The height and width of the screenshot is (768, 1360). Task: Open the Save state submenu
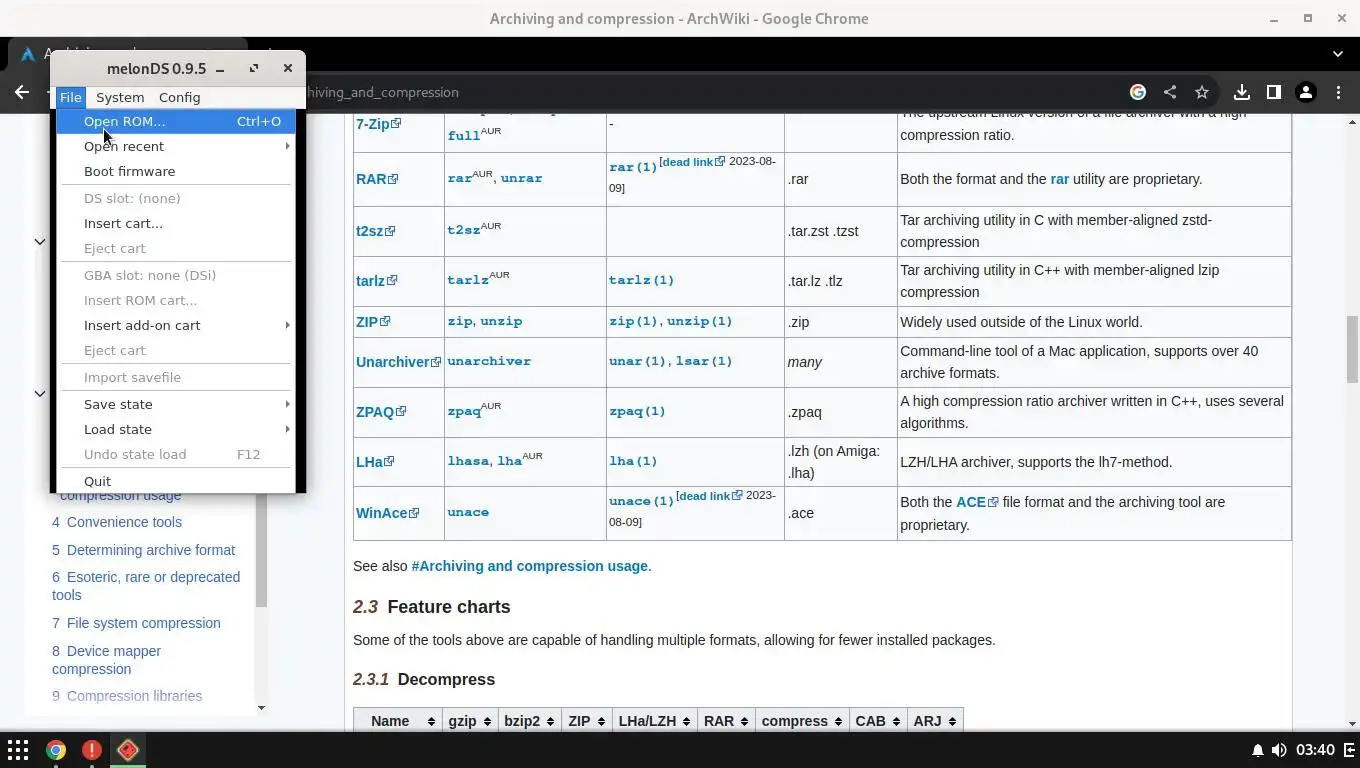175,404
